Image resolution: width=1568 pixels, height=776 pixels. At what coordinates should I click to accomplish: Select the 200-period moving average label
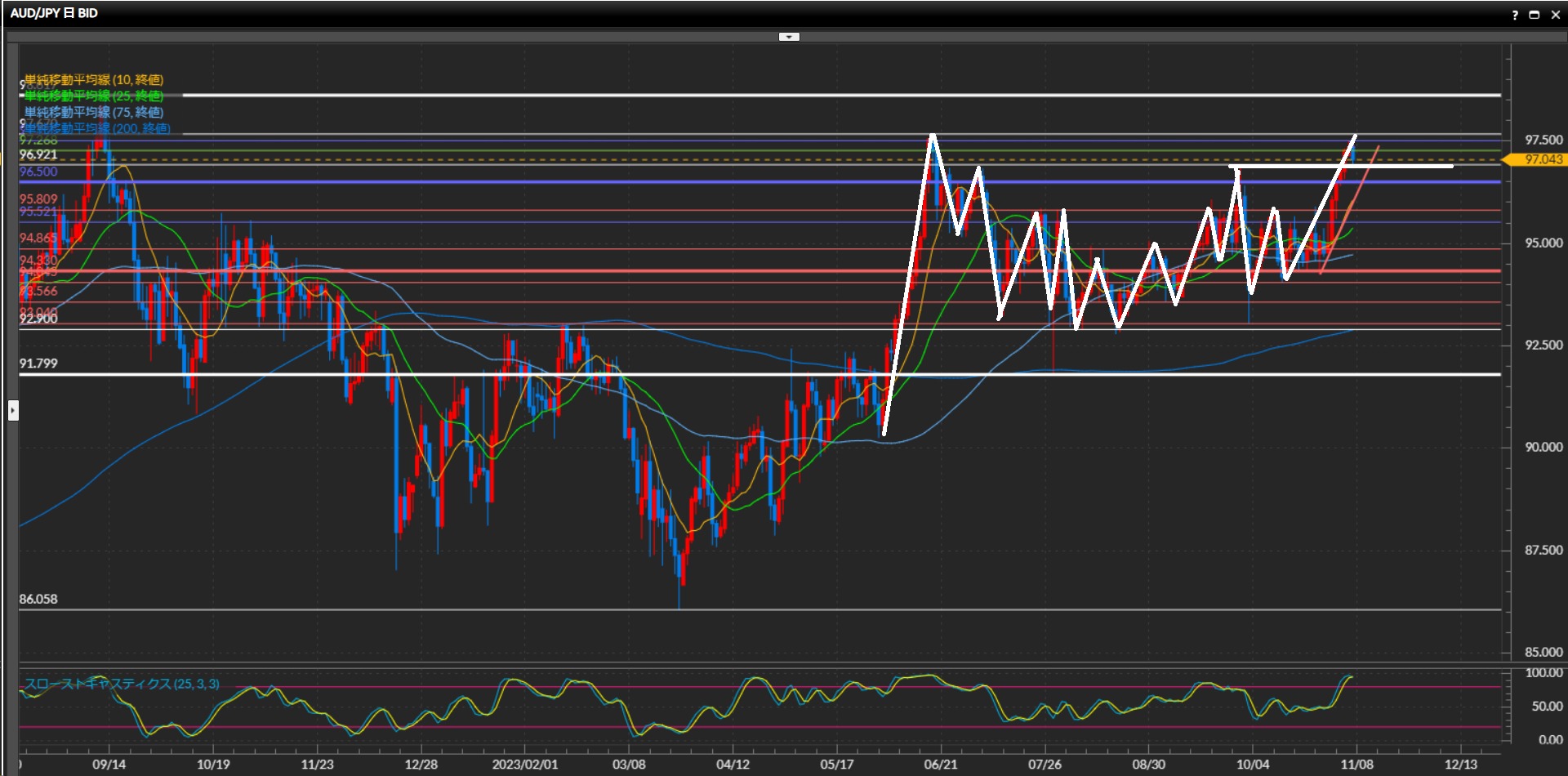(98, 128)
